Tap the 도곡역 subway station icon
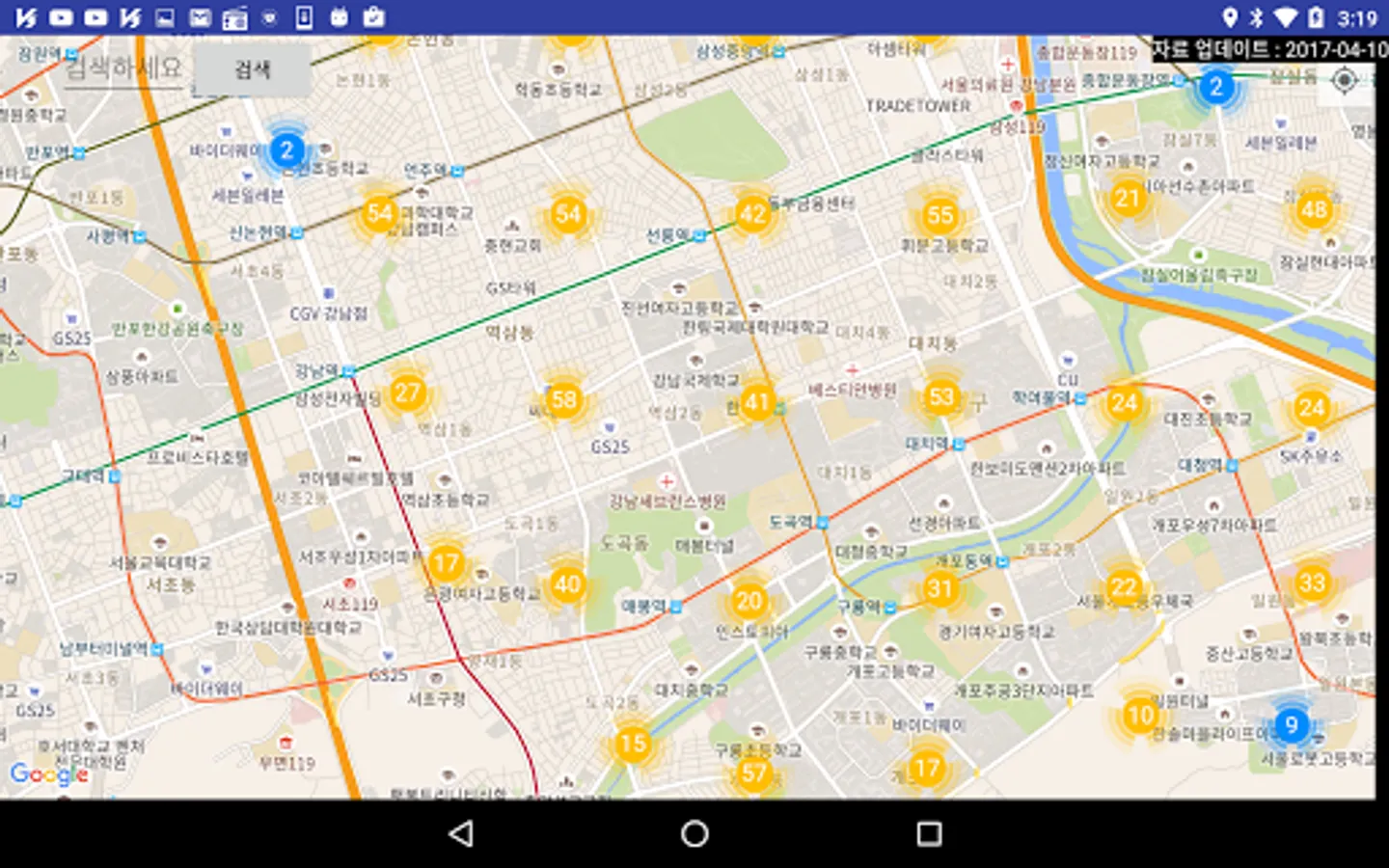Image resolution: width=1389 pixels, height=868 pixels. coord(822,522)
